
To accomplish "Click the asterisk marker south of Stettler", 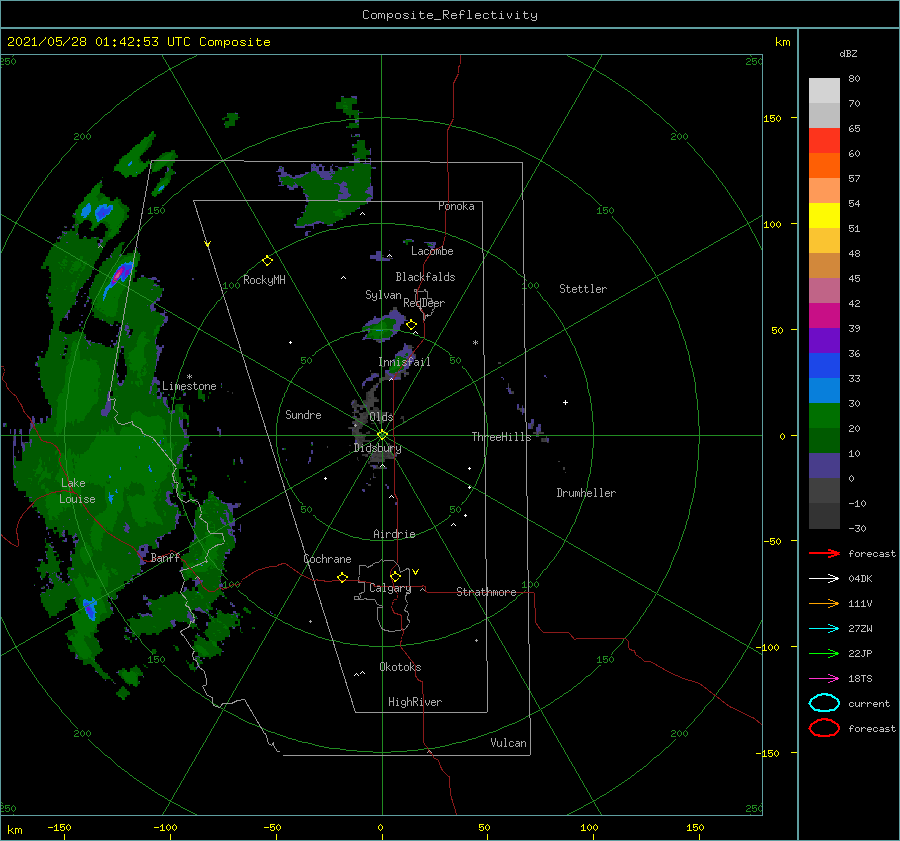I will pos(475,343).
